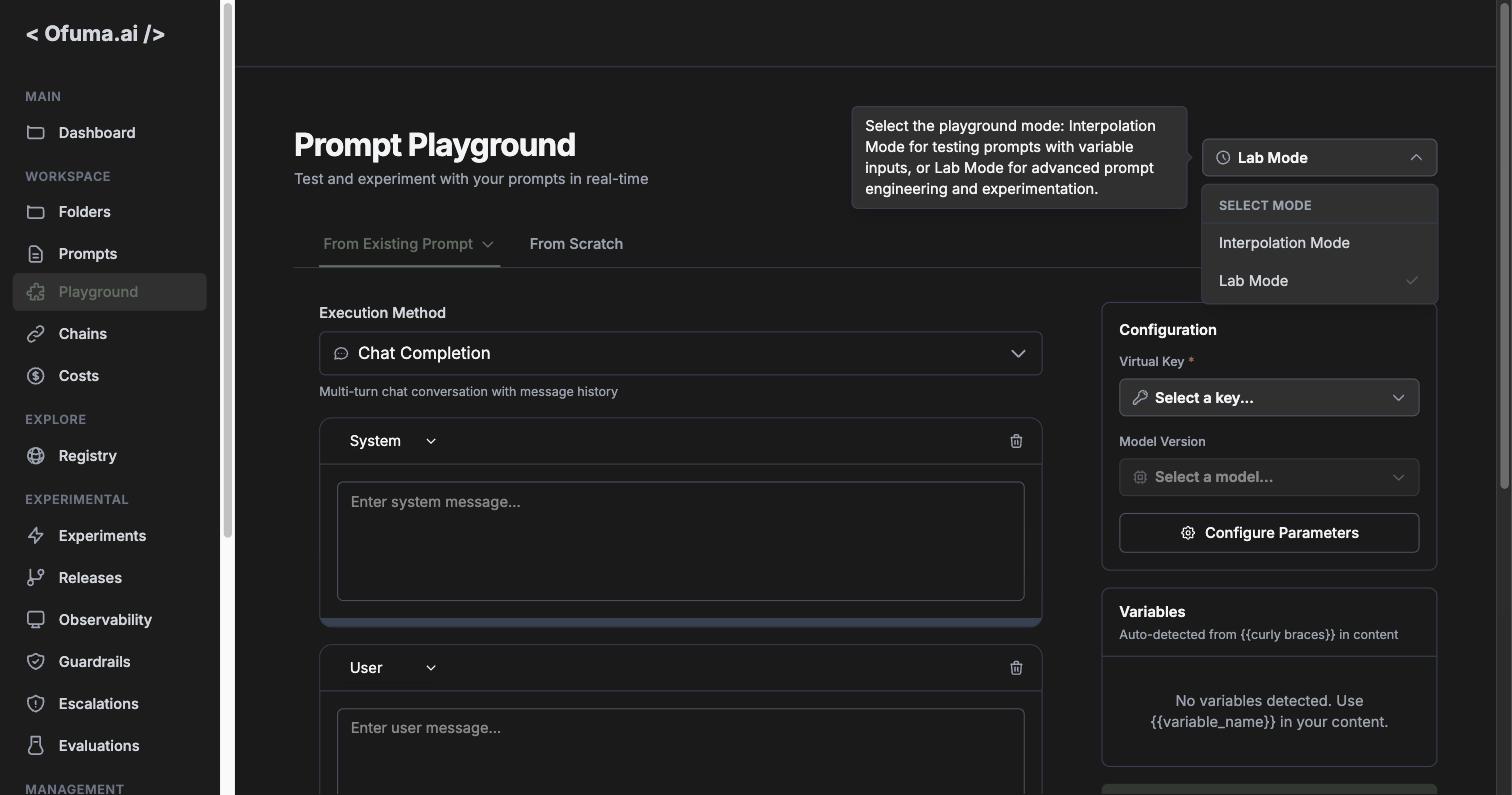Viewport: 1512px width, 795px height.
Task: Navigate to Observability
Action: click(109, 620)
